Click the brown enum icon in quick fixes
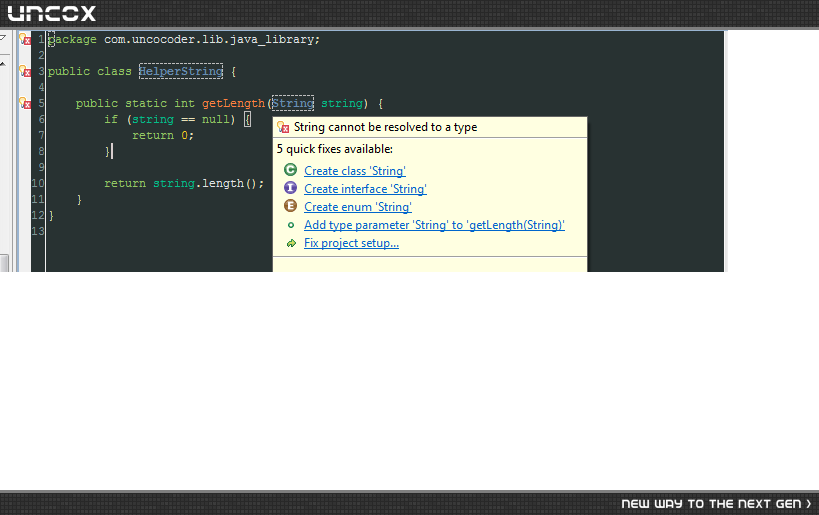This screenshot has height=515, width=819. coord(290,206)
